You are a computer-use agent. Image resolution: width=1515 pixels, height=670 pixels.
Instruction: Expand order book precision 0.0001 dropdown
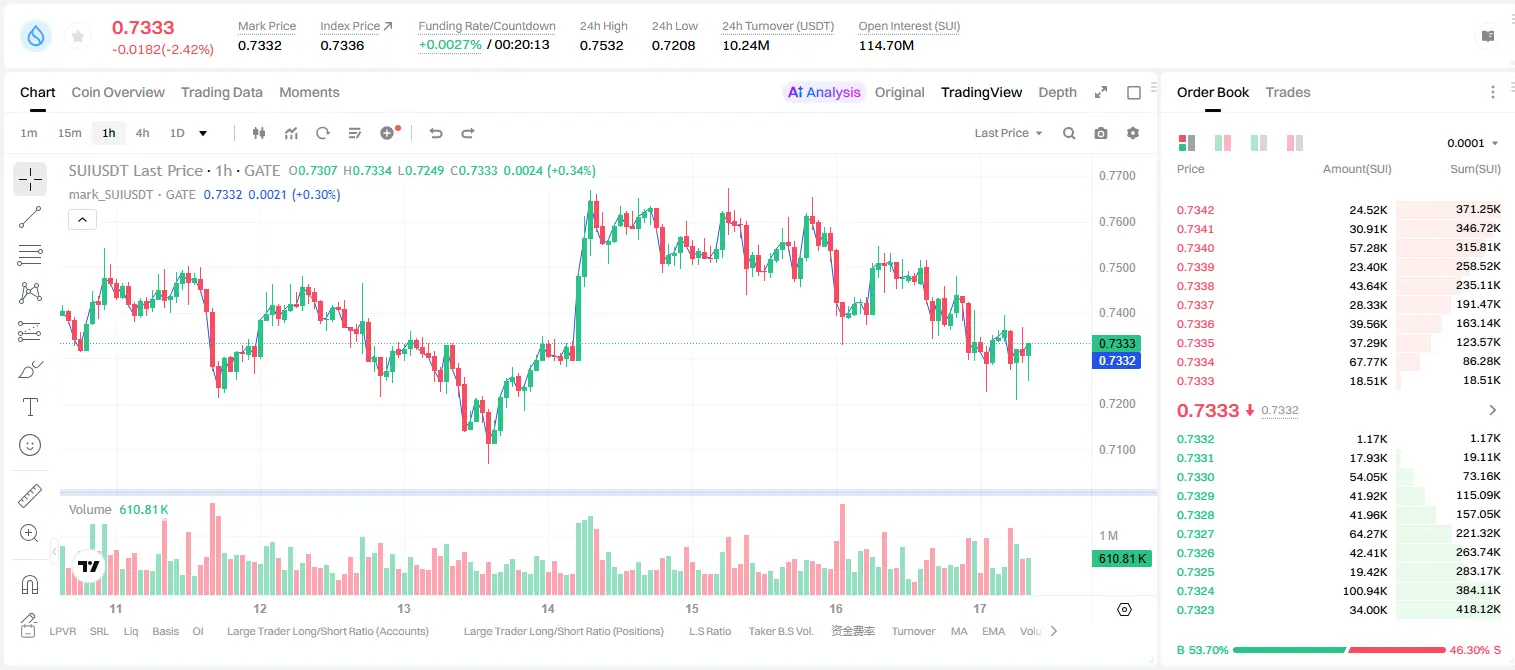tap(1472, 143)
